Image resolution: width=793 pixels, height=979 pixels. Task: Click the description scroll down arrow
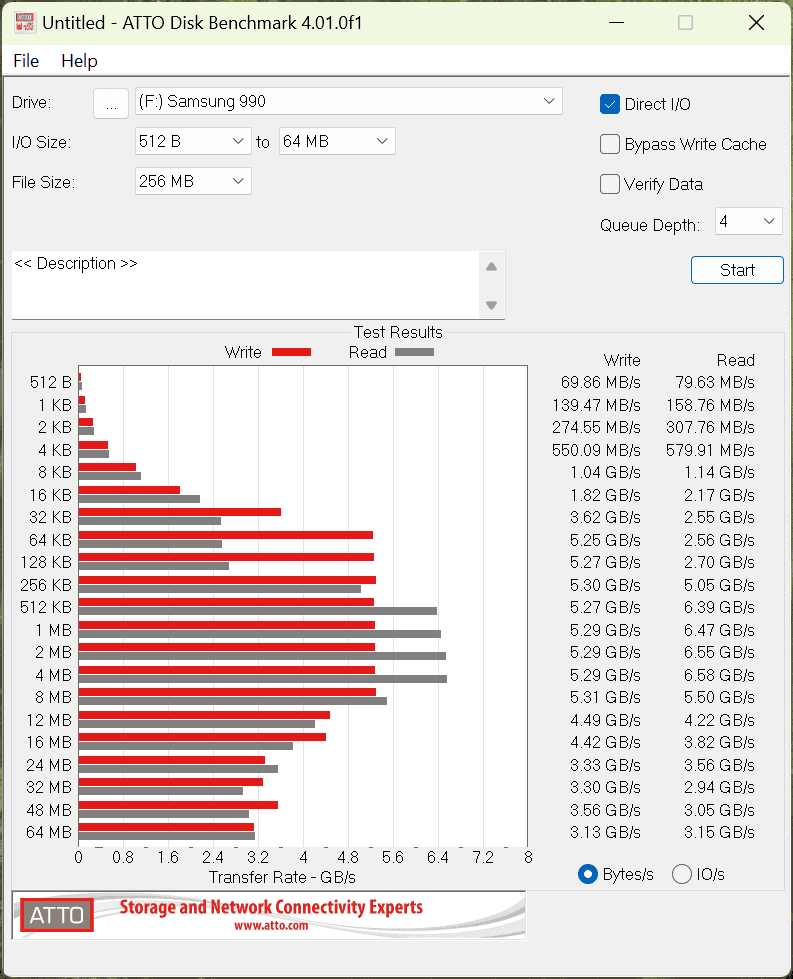pos(491,305)
